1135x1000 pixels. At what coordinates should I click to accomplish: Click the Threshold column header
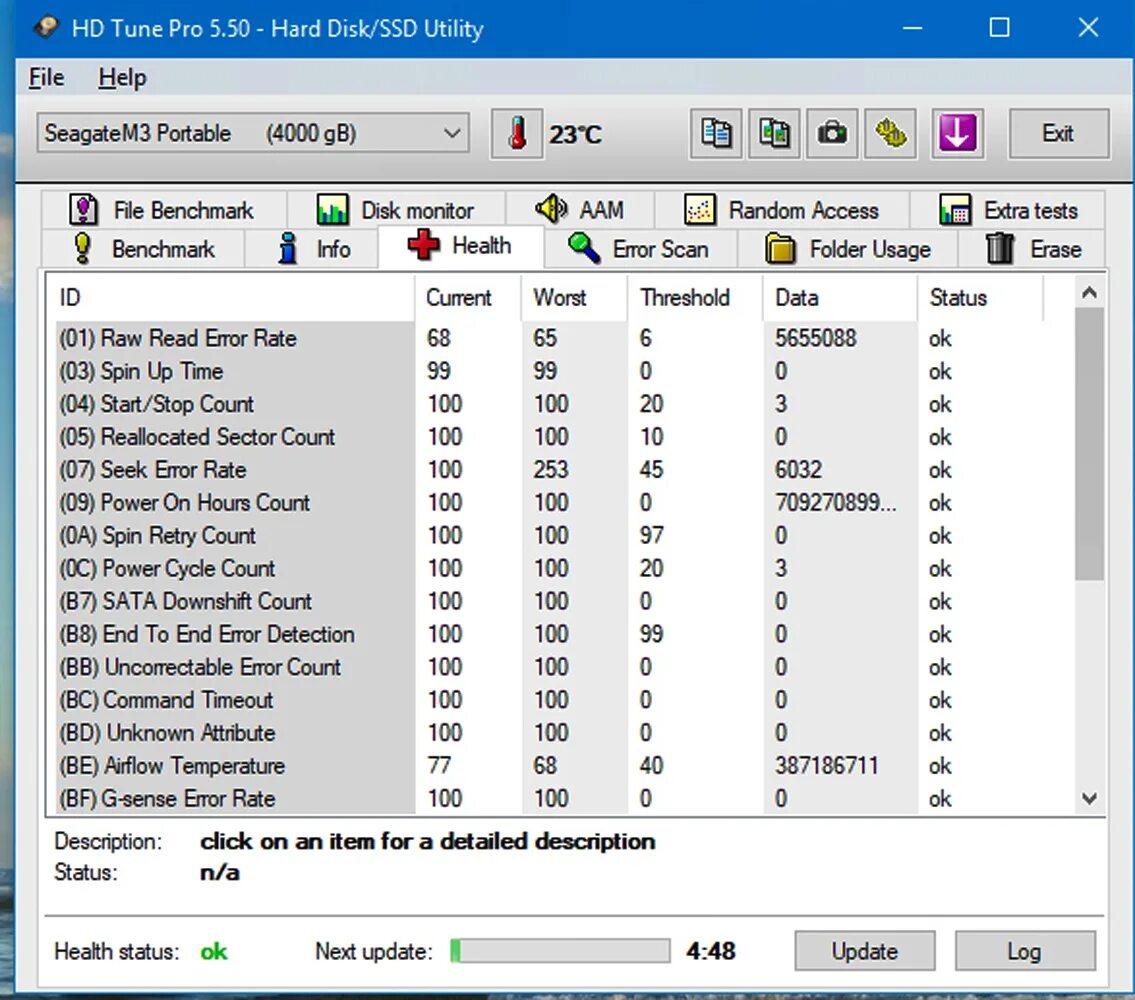coord(695,298)
